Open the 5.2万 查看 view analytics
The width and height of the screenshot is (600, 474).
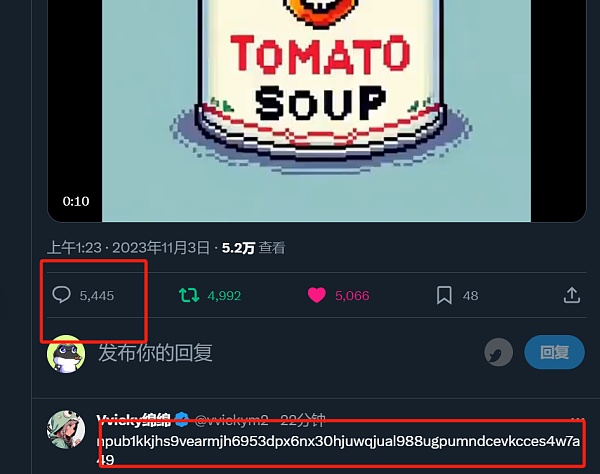254,248
